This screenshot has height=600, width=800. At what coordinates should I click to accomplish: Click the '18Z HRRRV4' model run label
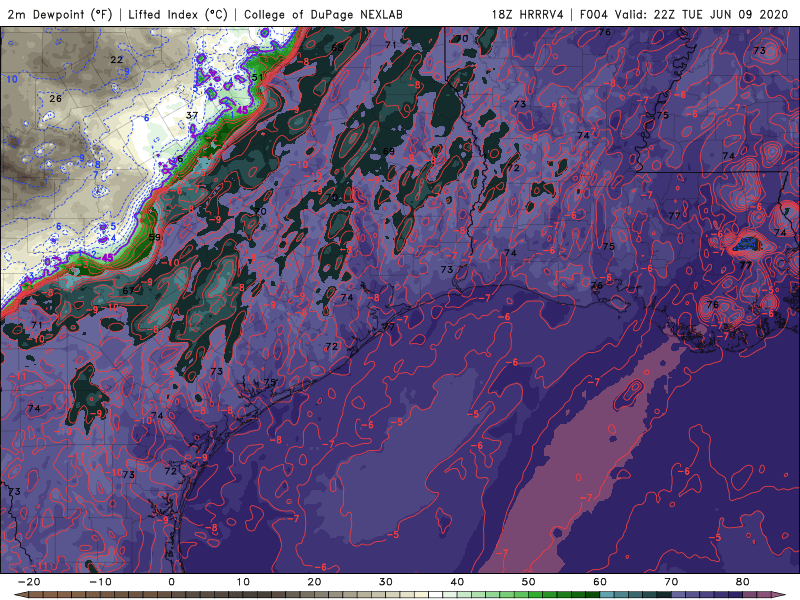(x=528, y=14)
